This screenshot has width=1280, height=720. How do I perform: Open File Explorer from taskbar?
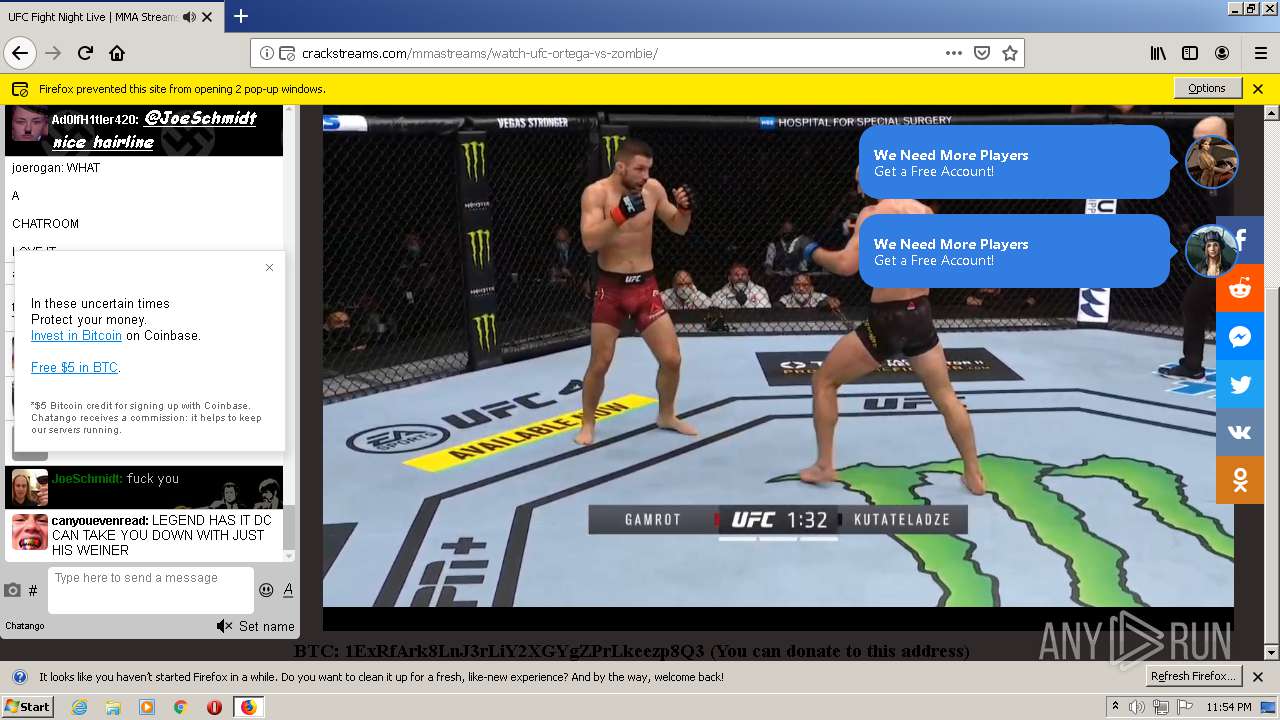click(113, 707)
